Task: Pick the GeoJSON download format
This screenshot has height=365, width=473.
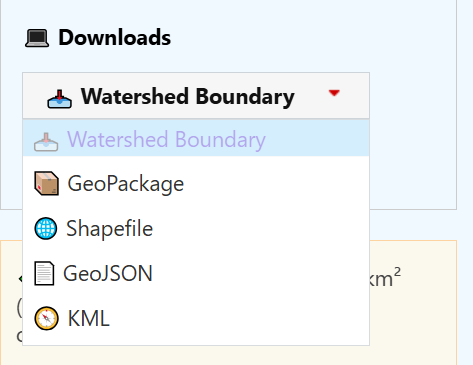Action: 196,273
